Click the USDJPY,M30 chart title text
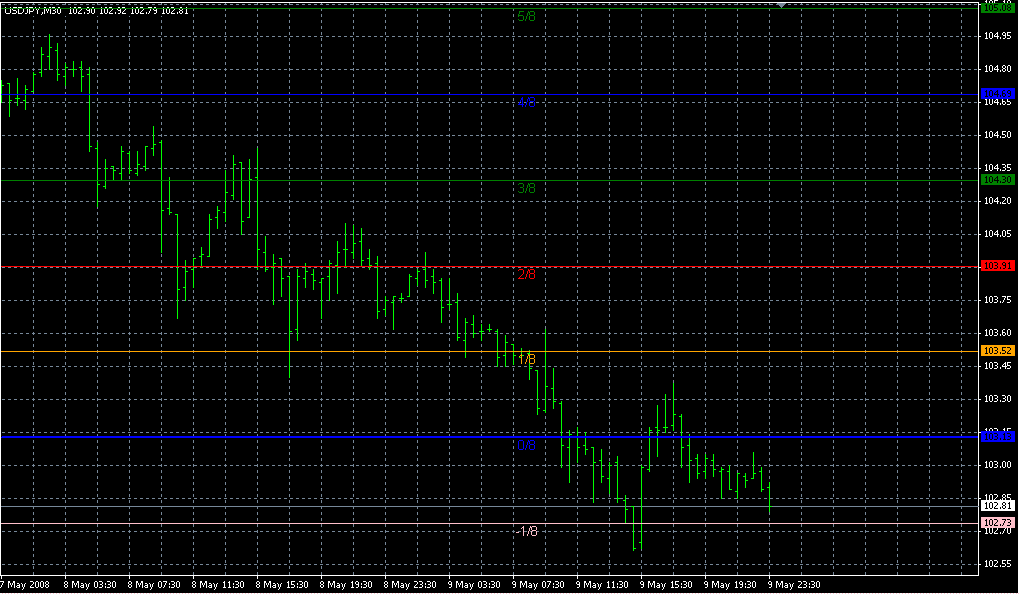 (32, 10)
